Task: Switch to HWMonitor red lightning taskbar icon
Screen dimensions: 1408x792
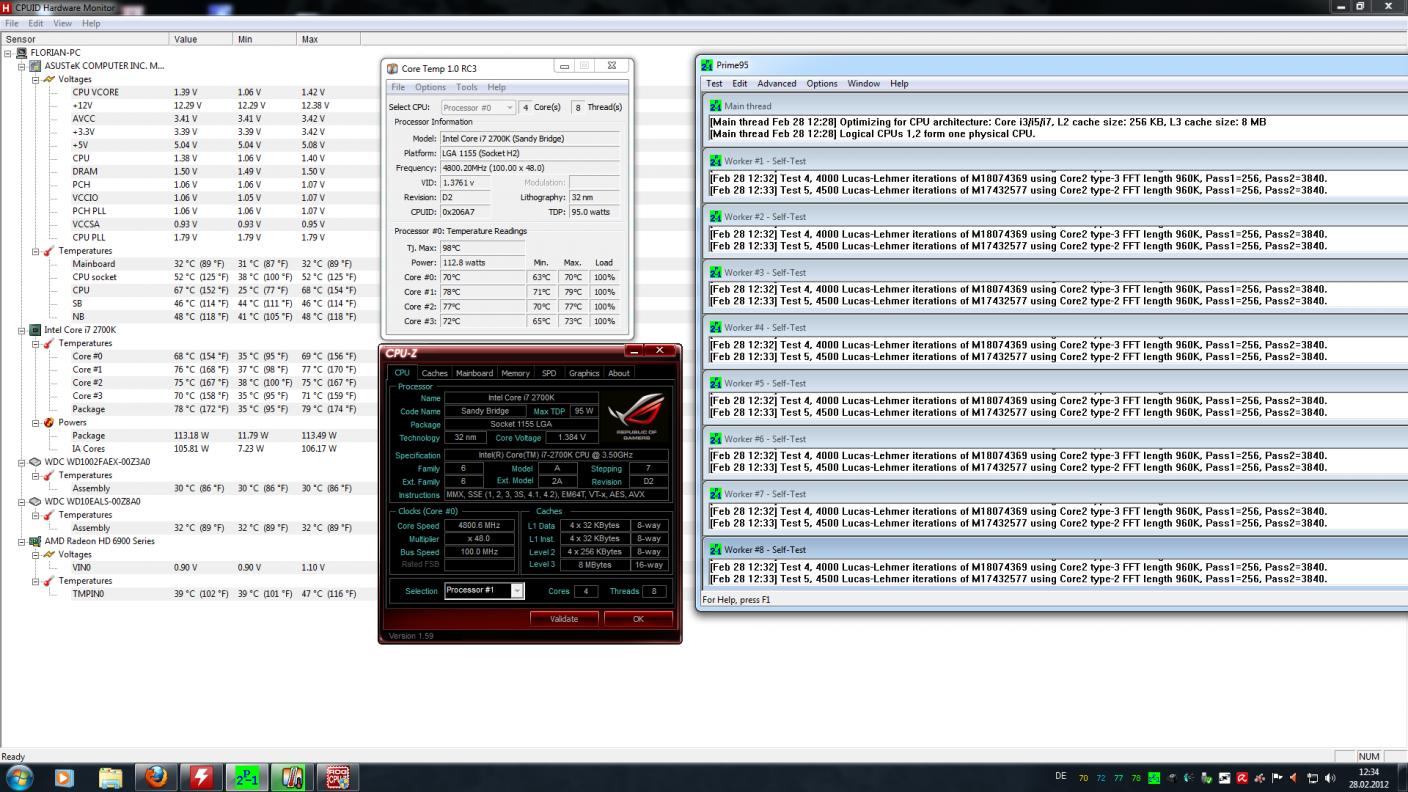Action: pos(201,777)
